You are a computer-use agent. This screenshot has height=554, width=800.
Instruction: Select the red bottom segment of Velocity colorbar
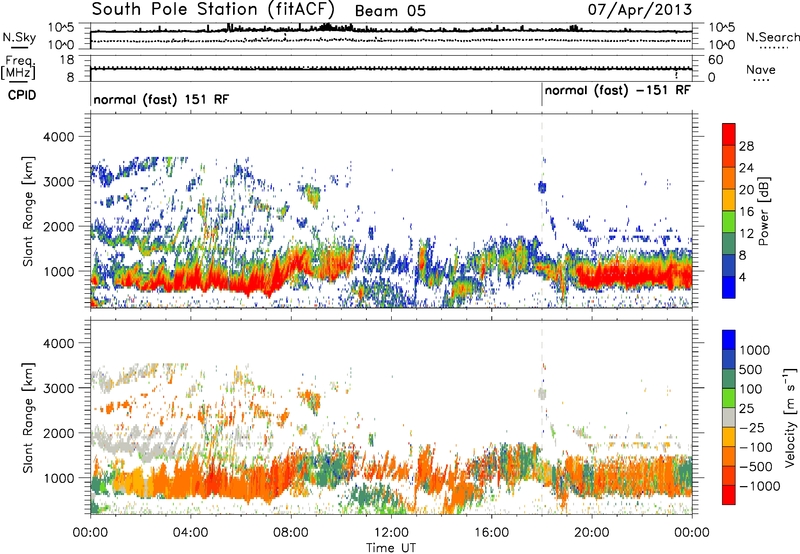(729, 495)
